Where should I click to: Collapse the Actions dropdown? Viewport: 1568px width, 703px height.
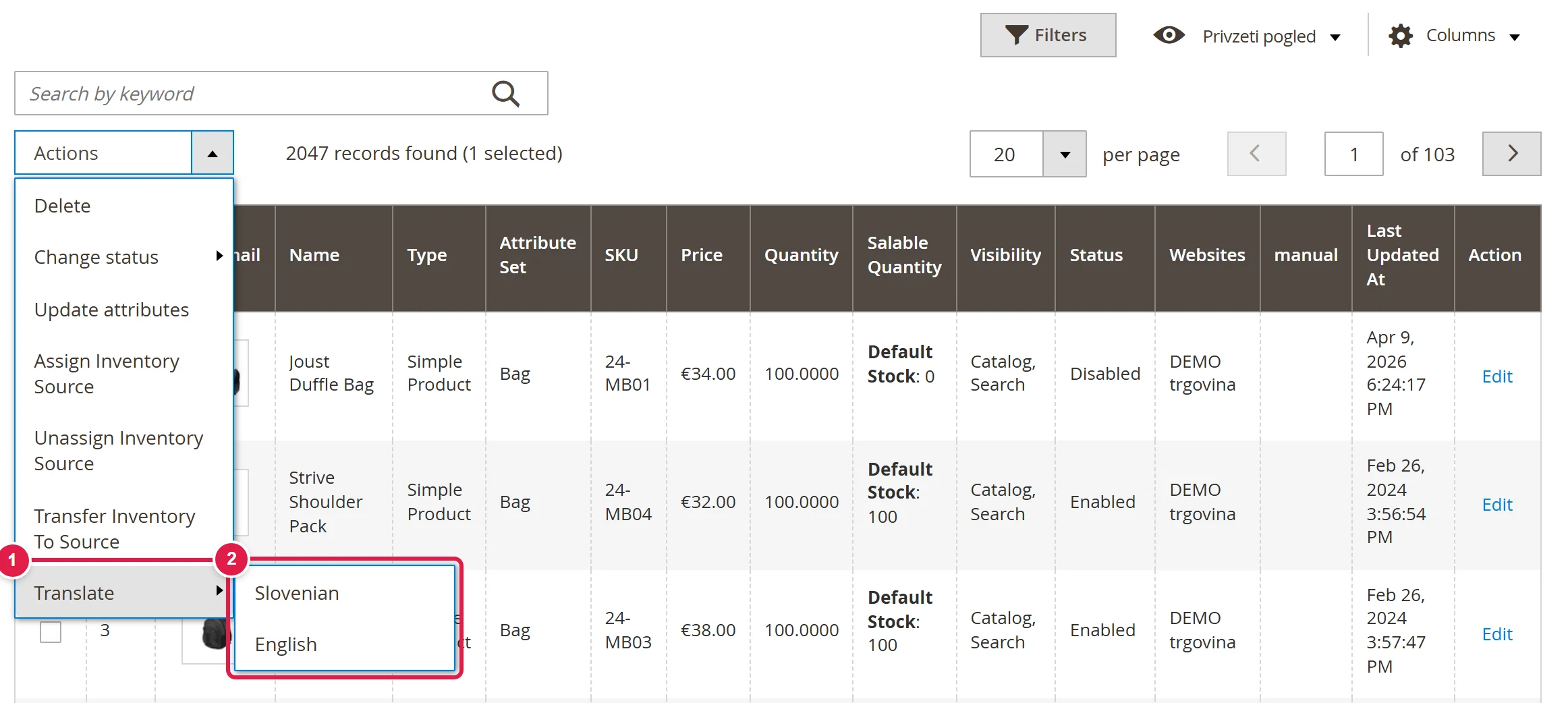[x=213, y=153]
